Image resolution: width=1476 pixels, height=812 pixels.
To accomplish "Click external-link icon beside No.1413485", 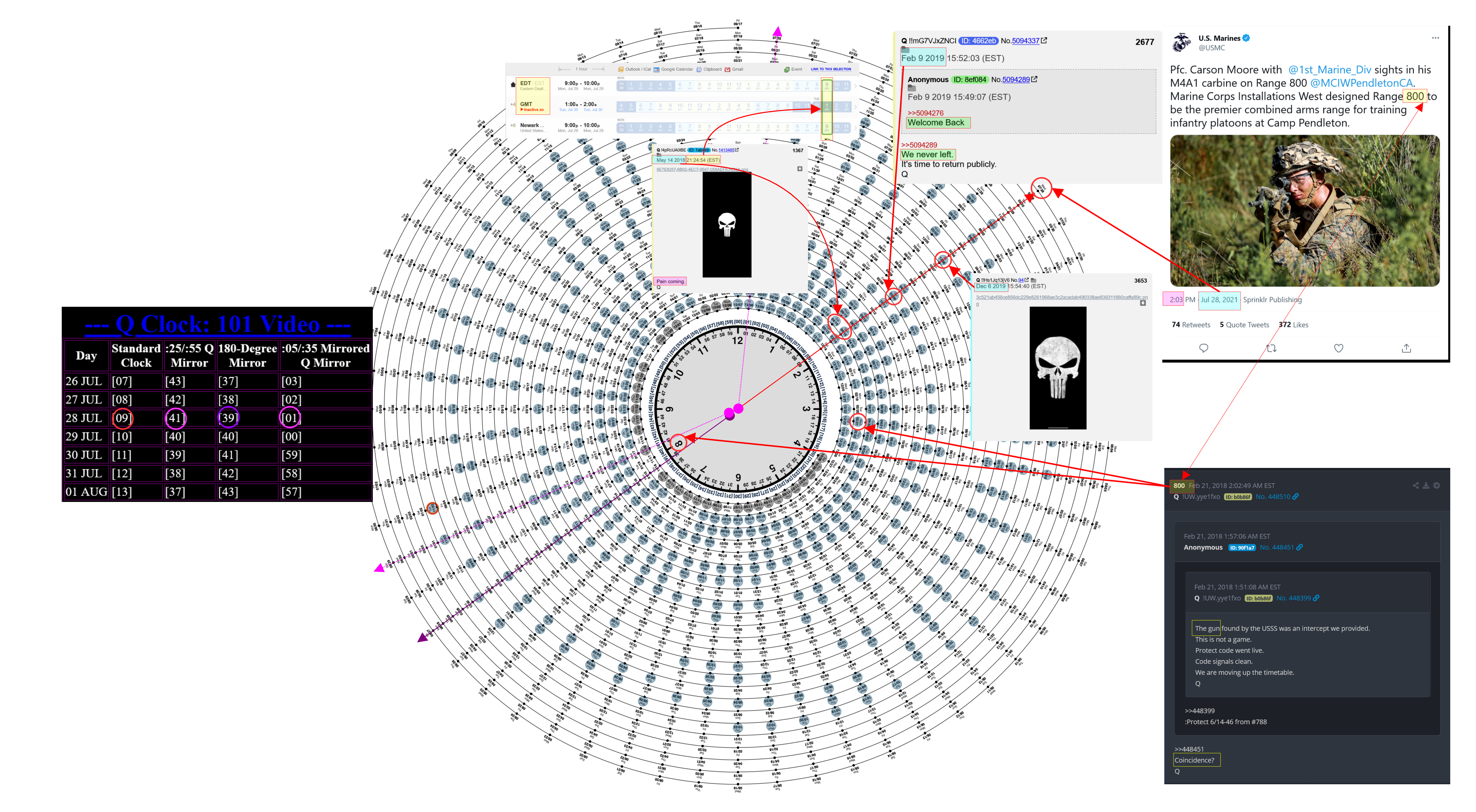I will point(737,150).
